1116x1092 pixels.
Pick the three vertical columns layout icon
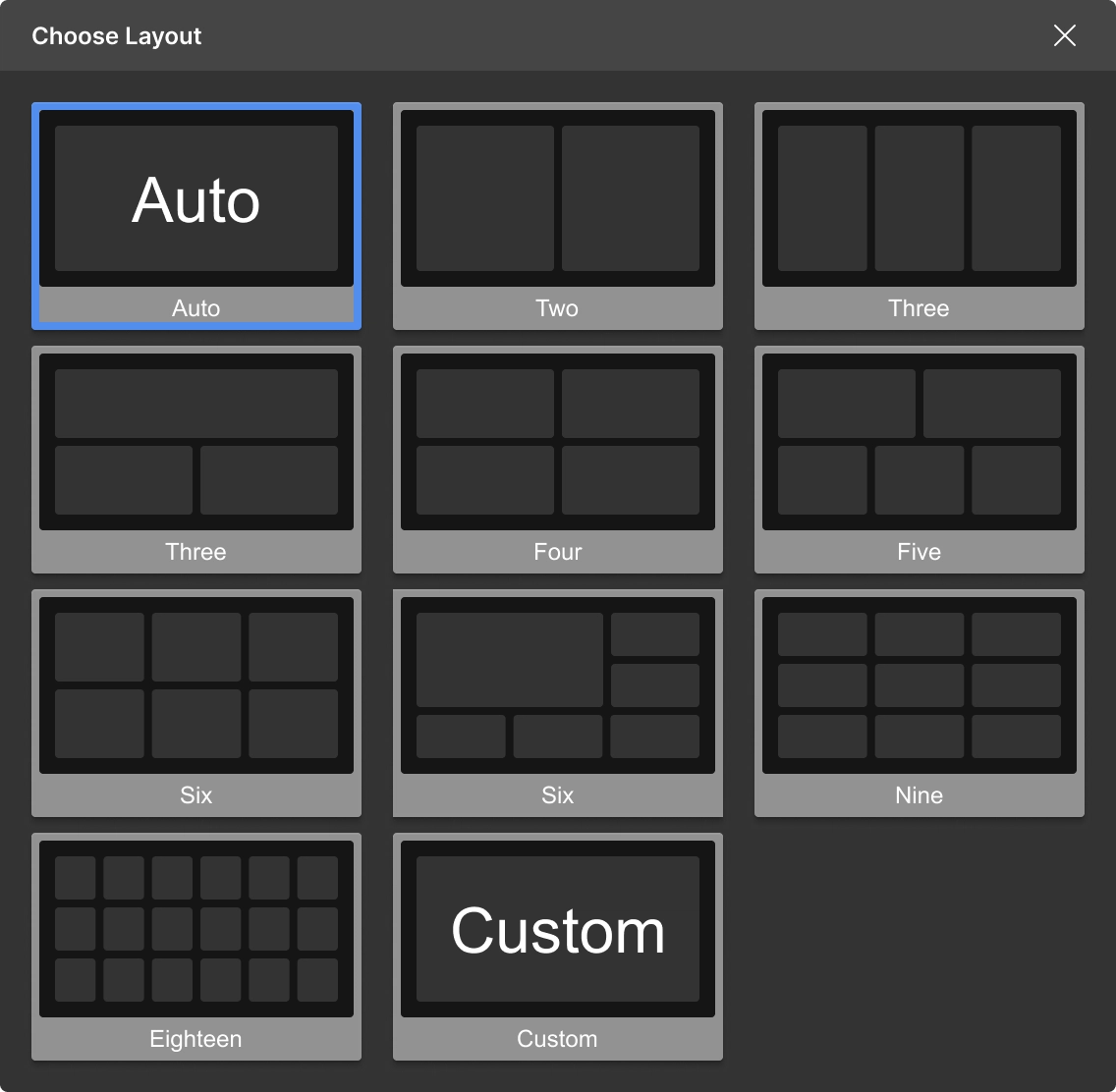point(919,198)
